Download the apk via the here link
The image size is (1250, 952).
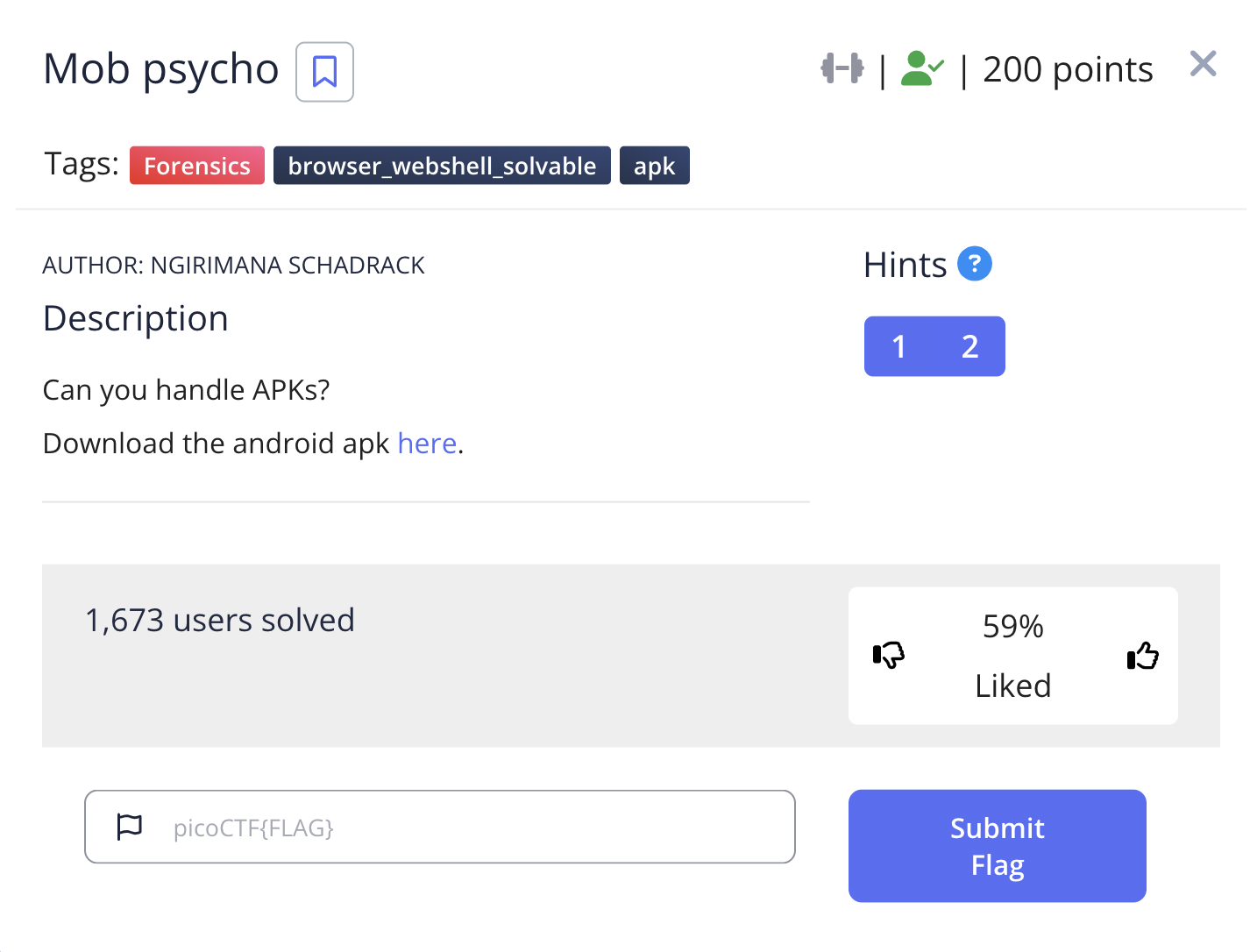[427, 444]
